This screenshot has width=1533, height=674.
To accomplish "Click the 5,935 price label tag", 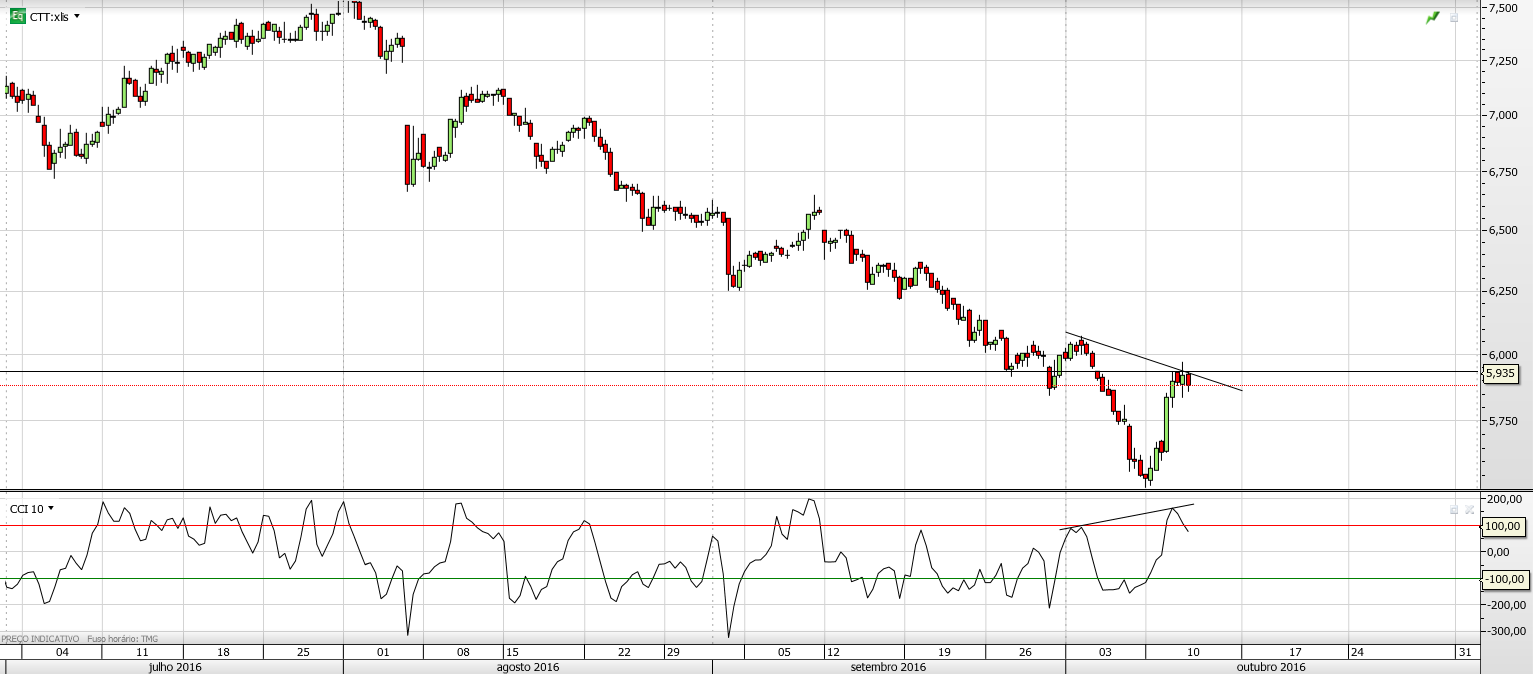I will click(1500, 373).
